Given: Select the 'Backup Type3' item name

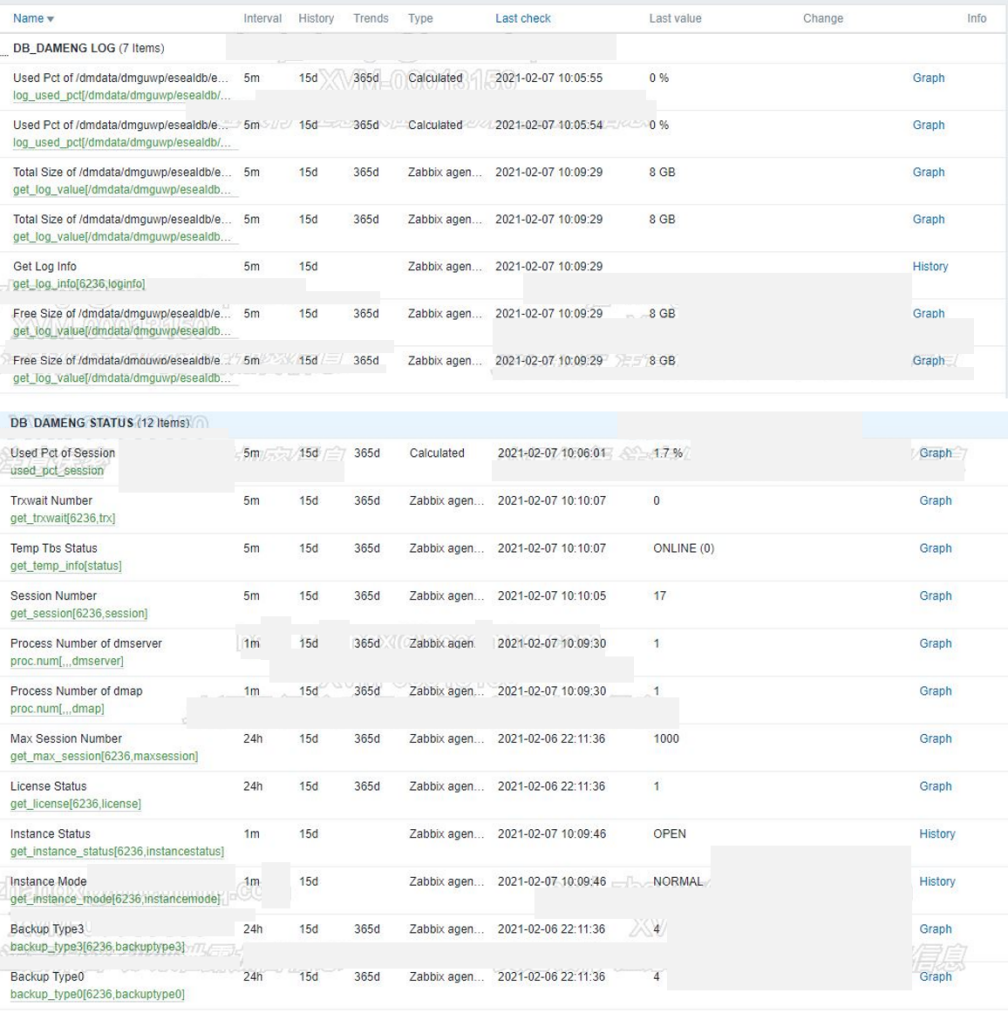Looking at the screenshot, I should 47,929.
